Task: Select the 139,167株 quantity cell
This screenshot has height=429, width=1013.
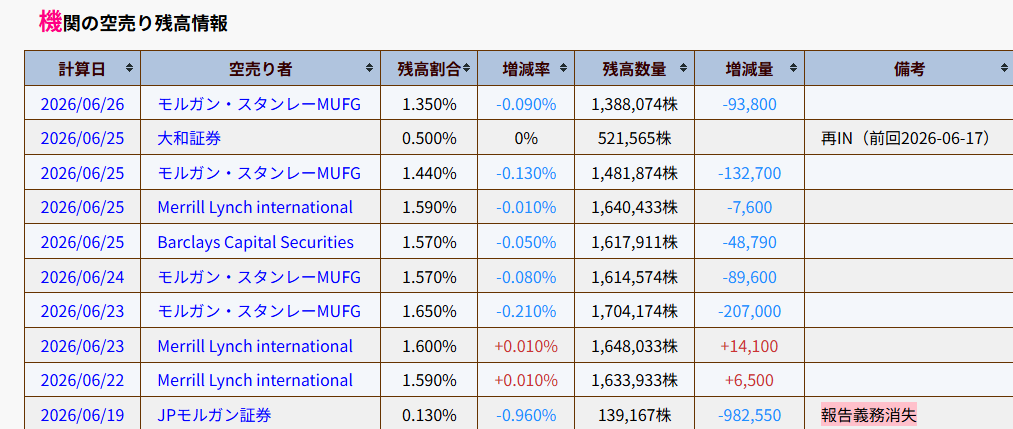Action: point(634,415)
